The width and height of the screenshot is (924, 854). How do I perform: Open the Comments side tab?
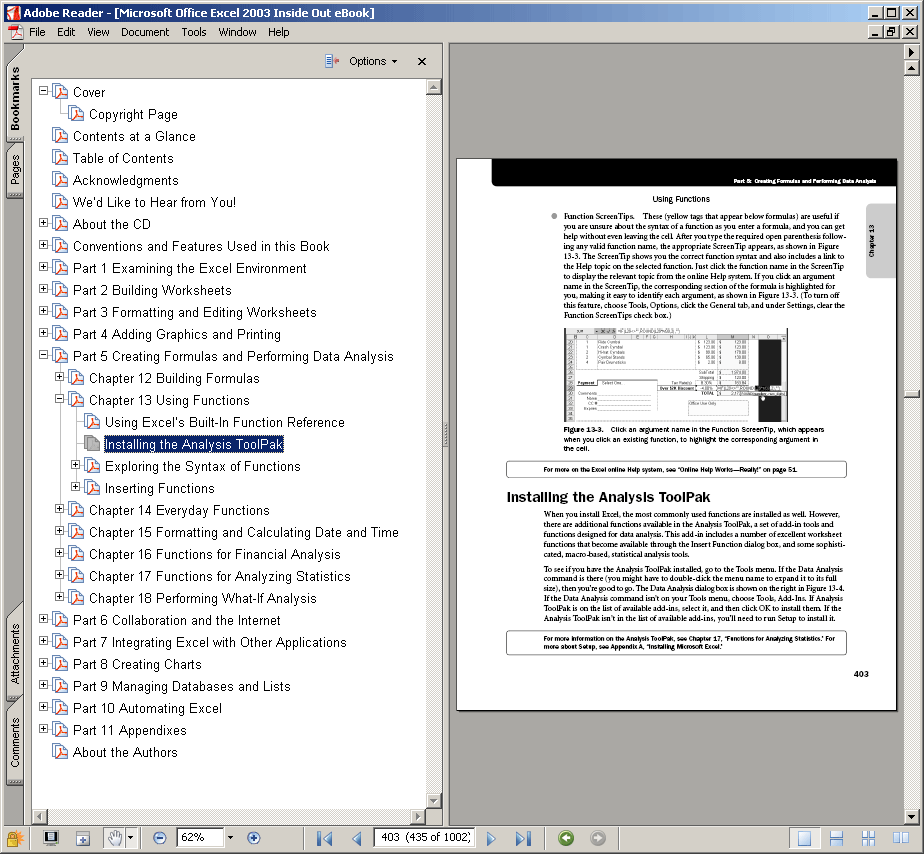click(15, 743)
